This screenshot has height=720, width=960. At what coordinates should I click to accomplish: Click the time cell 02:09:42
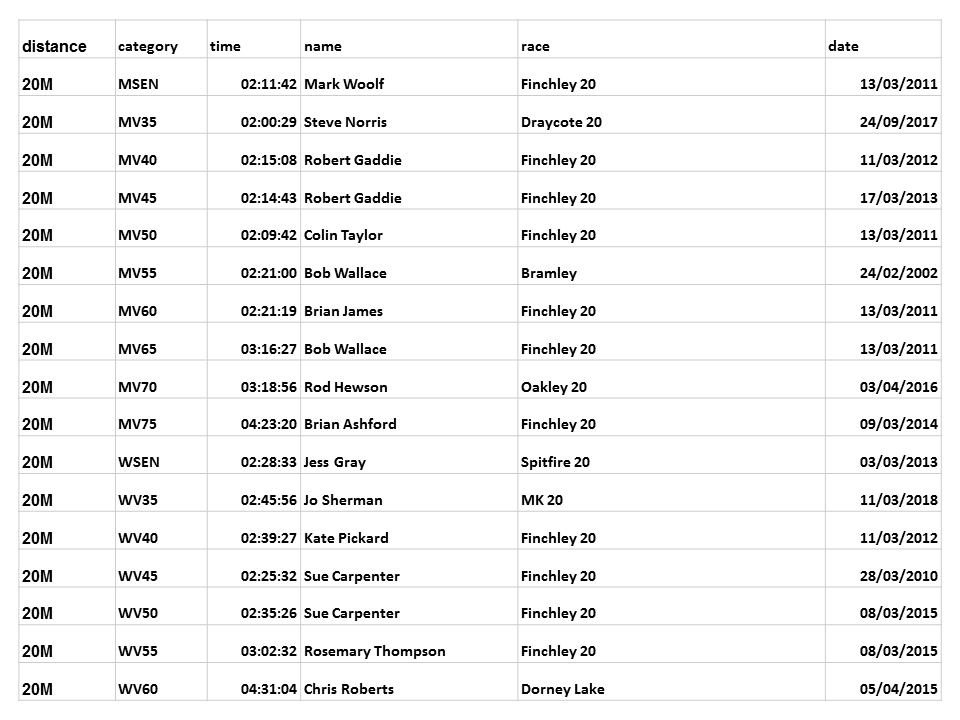[268, 235]
